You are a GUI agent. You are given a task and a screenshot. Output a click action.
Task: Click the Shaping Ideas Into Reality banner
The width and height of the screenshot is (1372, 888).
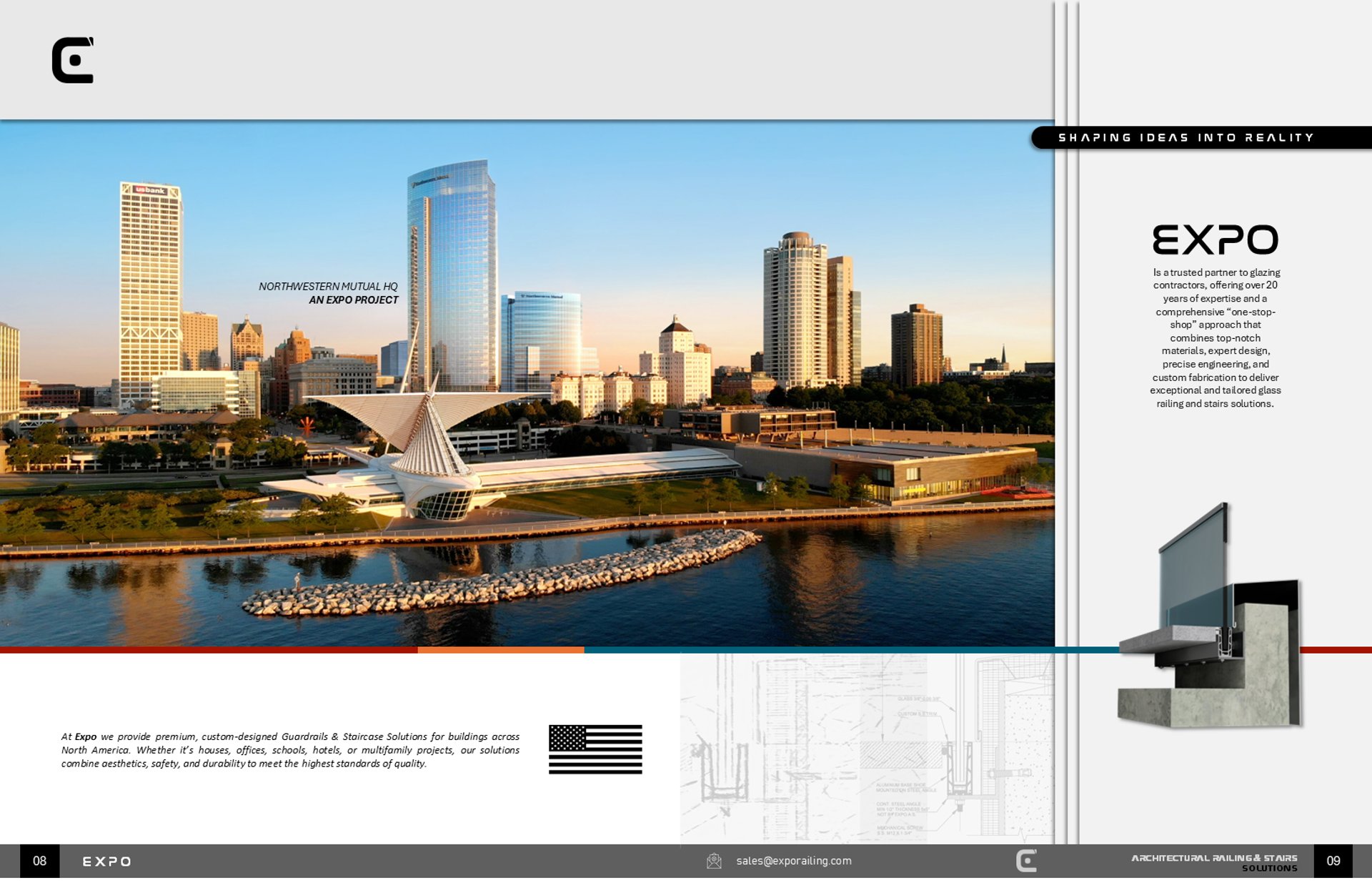pos(1186,137)
